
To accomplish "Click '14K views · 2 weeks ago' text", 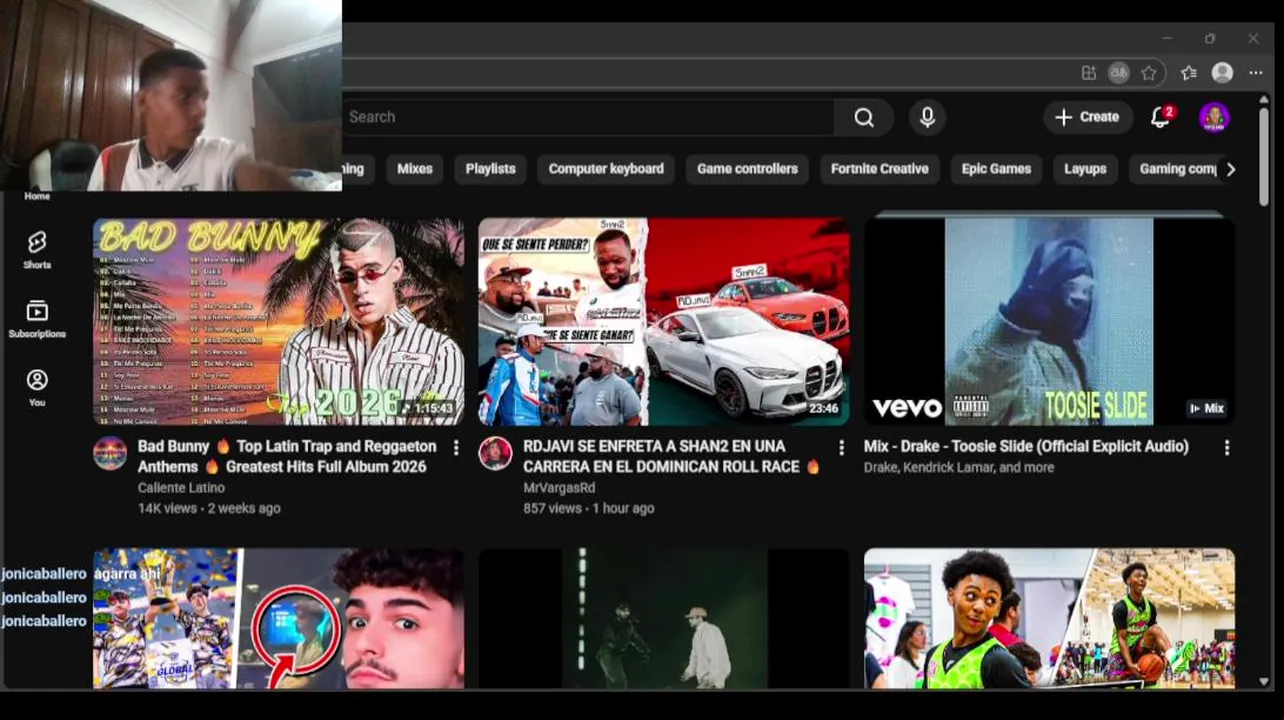I will tap(209, 508).
